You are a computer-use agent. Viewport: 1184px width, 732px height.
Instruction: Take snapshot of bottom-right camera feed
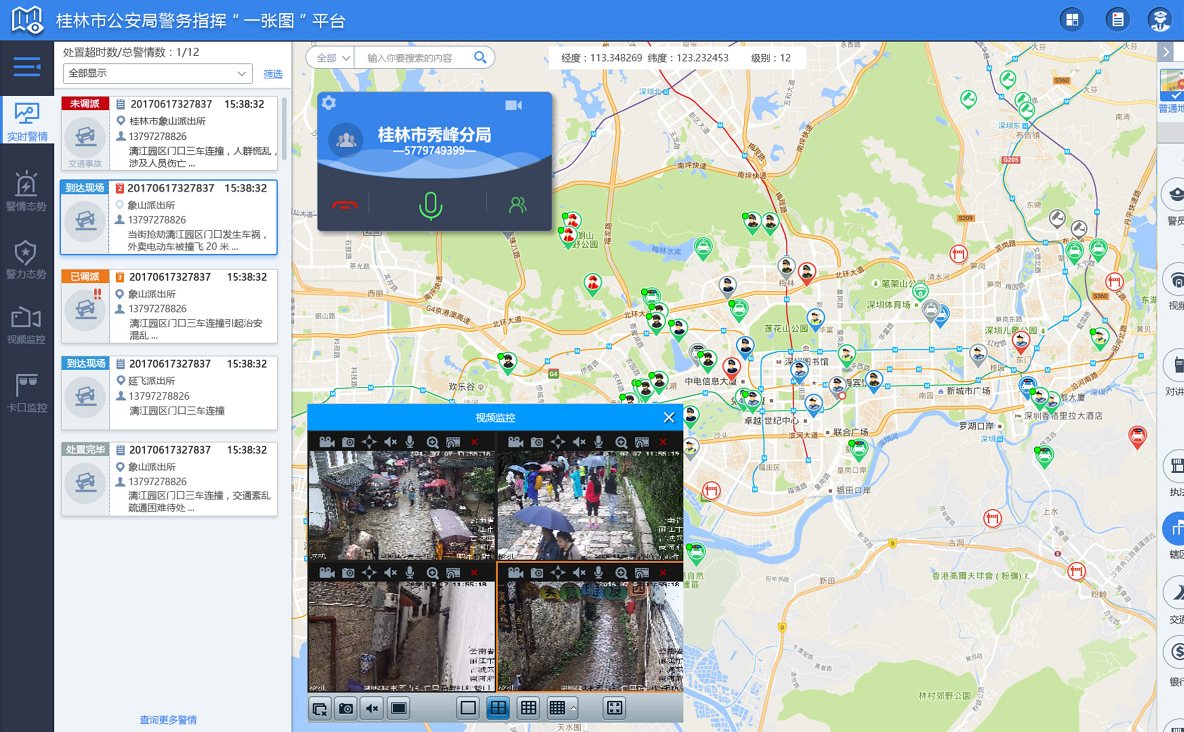[x=537, y=573]
